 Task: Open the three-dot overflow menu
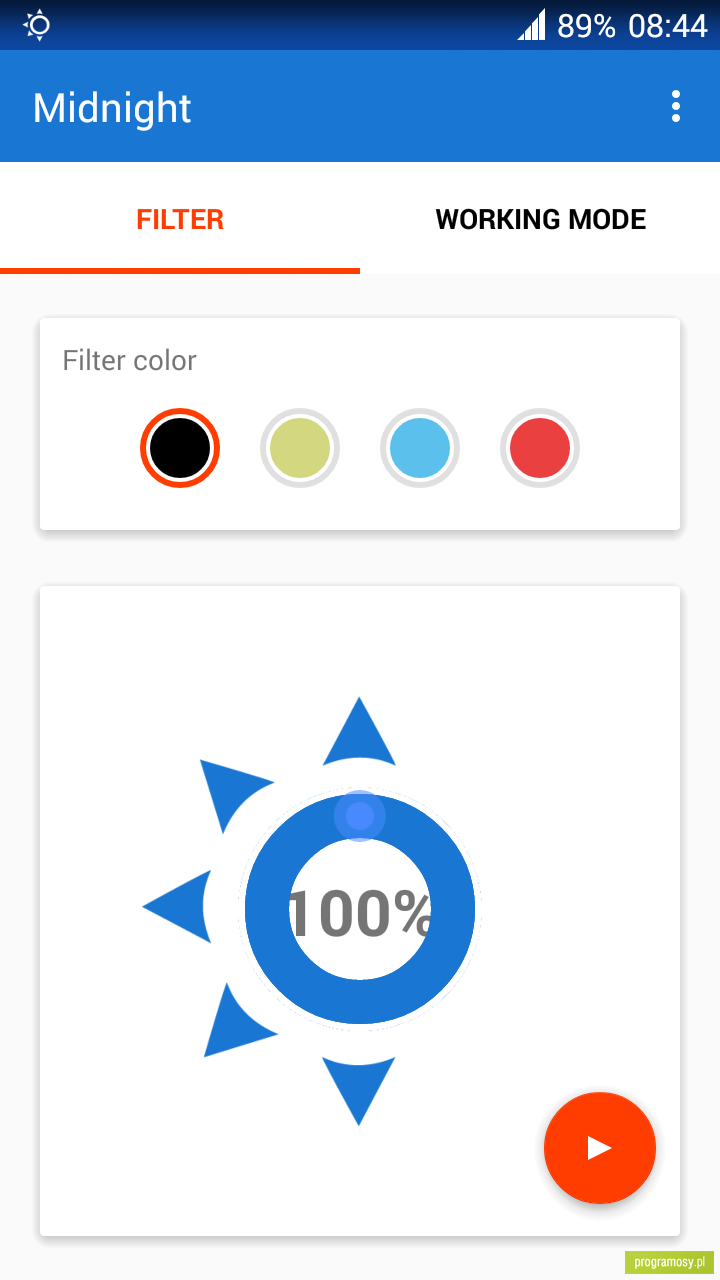tap(676, 106)
